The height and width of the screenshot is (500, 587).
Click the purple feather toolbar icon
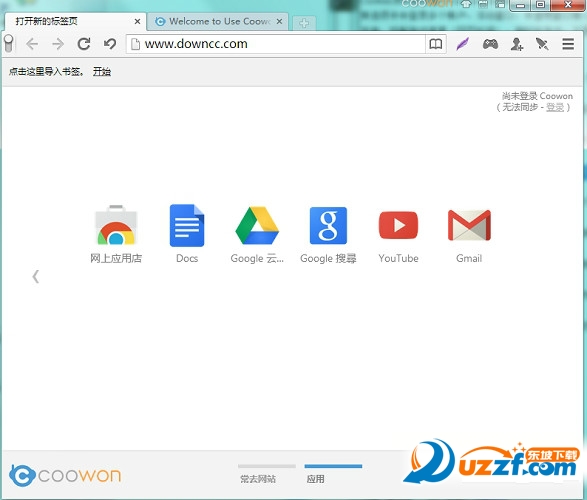pyautogui.click(x=463, y=44)
